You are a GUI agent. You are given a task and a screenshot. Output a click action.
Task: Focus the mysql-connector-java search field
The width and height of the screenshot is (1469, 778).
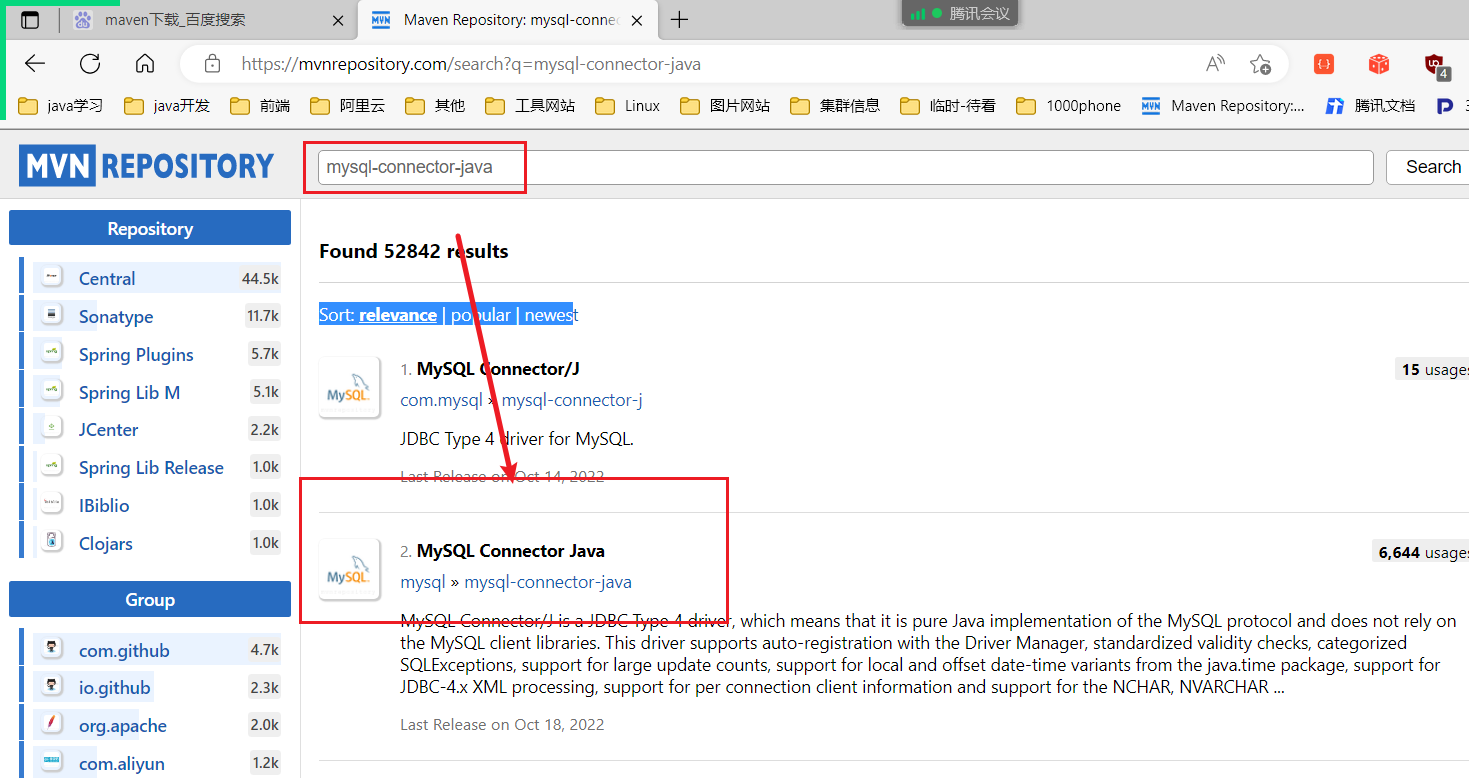tap(845, 167)
